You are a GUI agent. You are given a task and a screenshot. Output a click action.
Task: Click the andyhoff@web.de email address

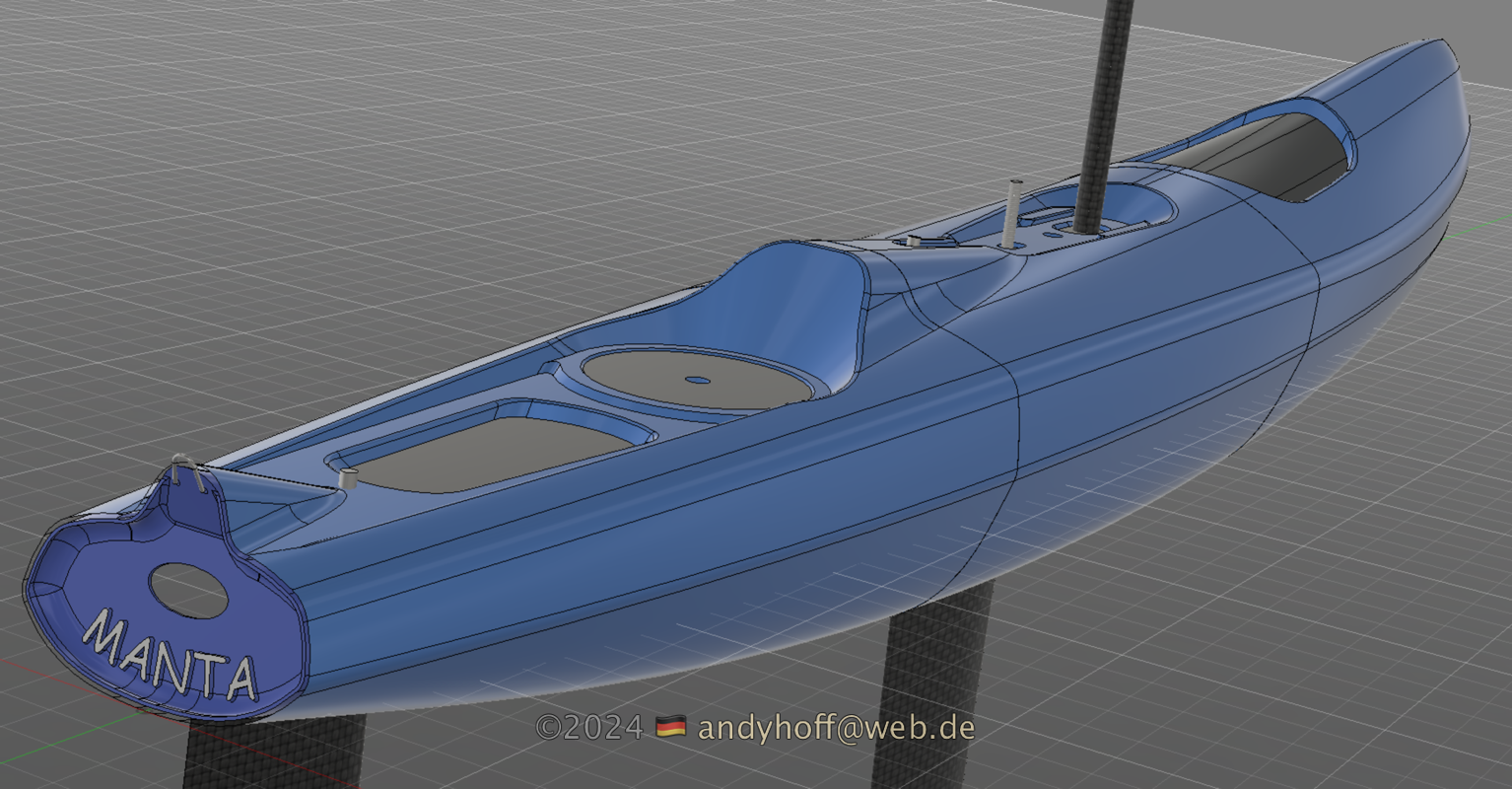click(836, 728)
